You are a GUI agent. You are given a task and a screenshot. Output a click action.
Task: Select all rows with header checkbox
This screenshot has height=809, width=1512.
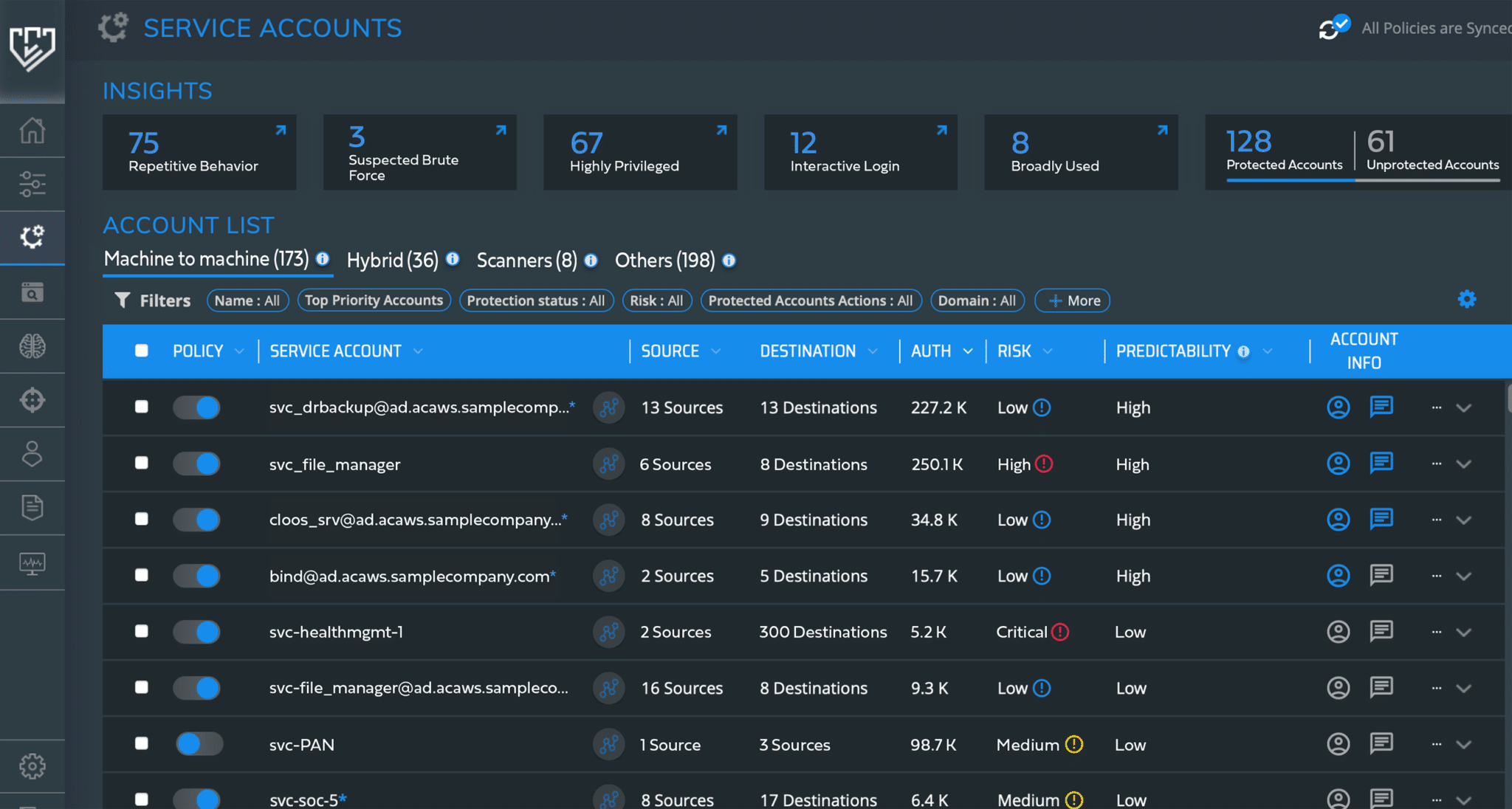click(x=142, y=351)
